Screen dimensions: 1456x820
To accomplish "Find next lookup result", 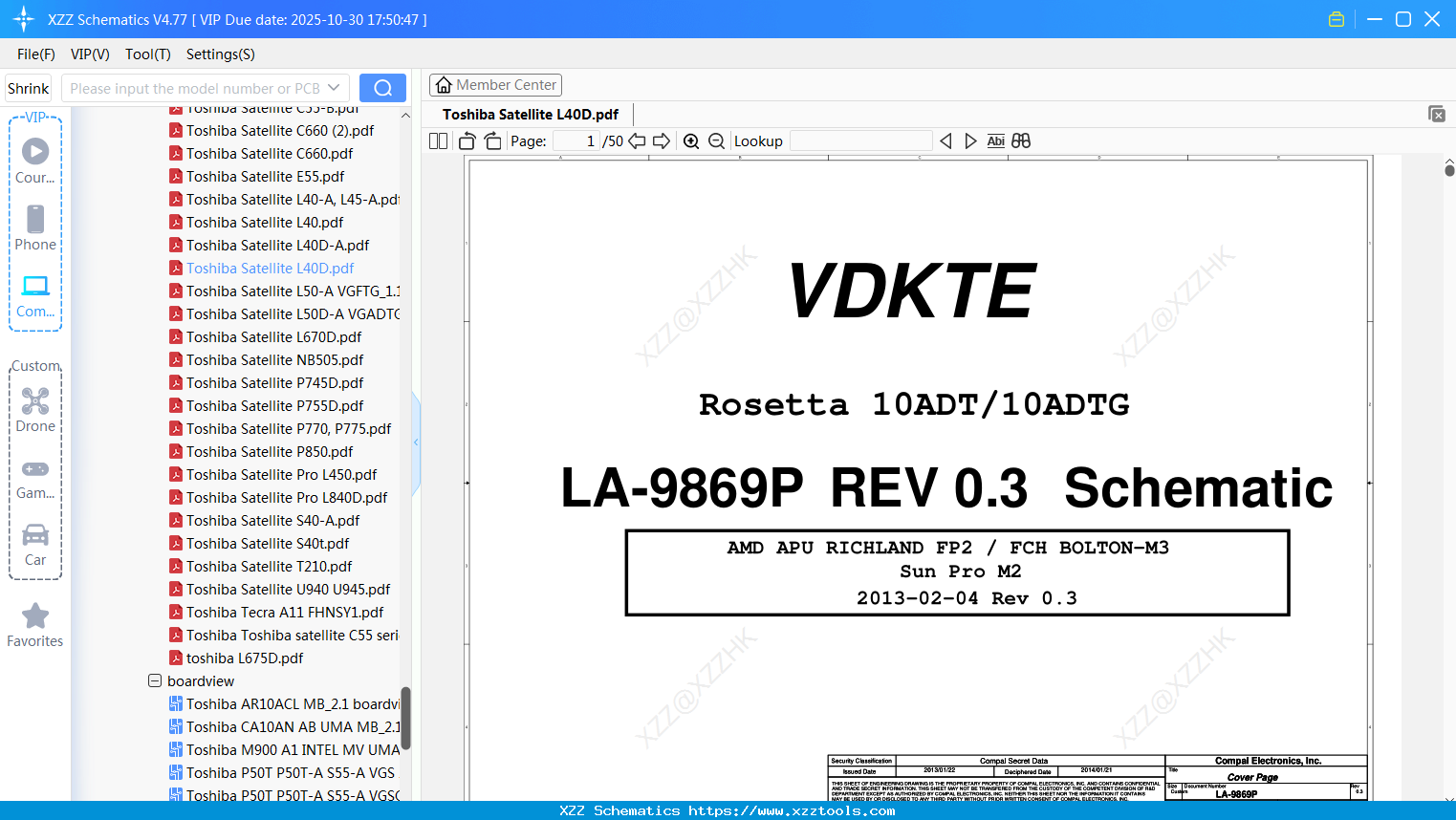I will 970,141.
